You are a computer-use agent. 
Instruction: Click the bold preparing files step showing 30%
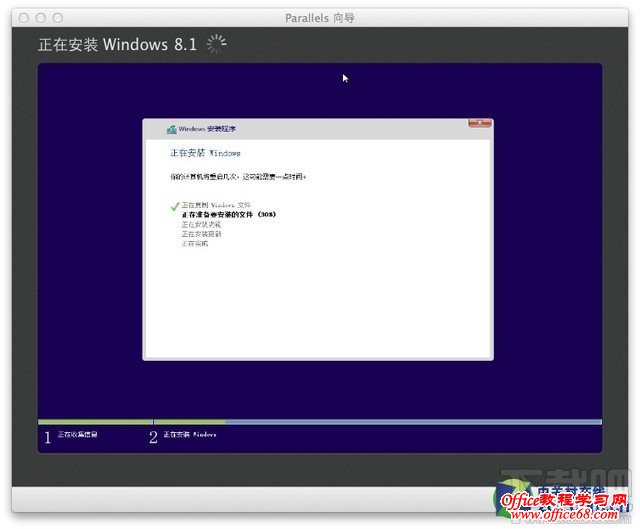(229, 215)
